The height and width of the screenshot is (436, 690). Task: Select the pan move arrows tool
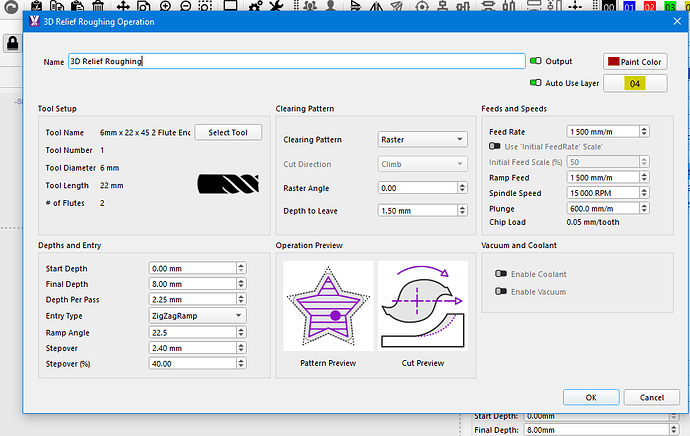(123, 6)
